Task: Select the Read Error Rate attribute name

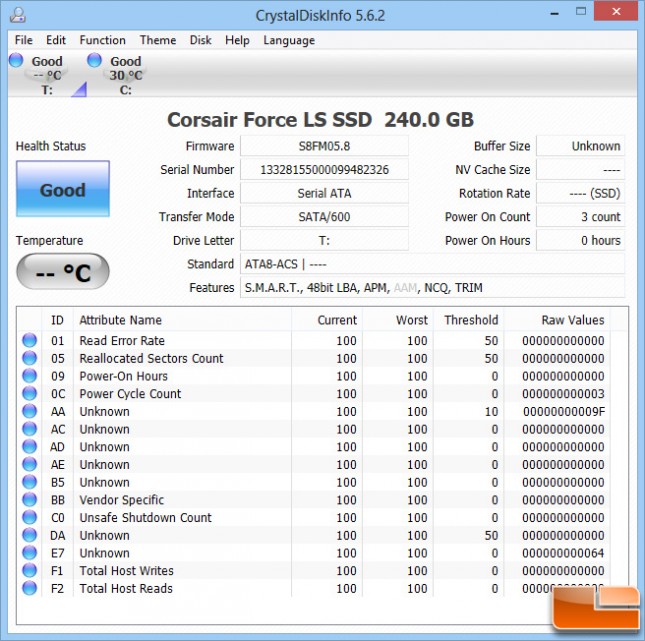Action: coord(122,341)
